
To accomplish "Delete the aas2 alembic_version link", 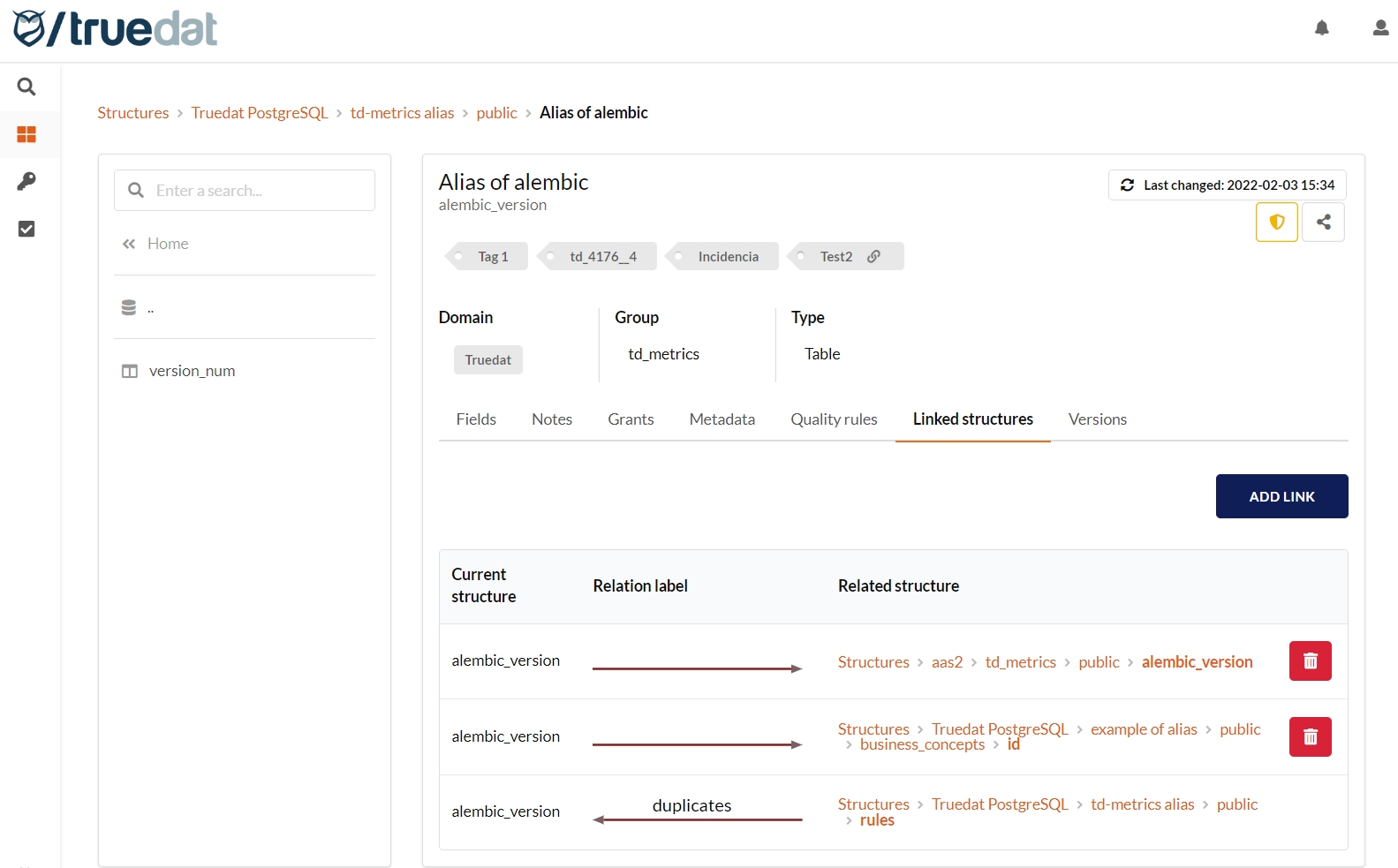I will (1310, 661).
